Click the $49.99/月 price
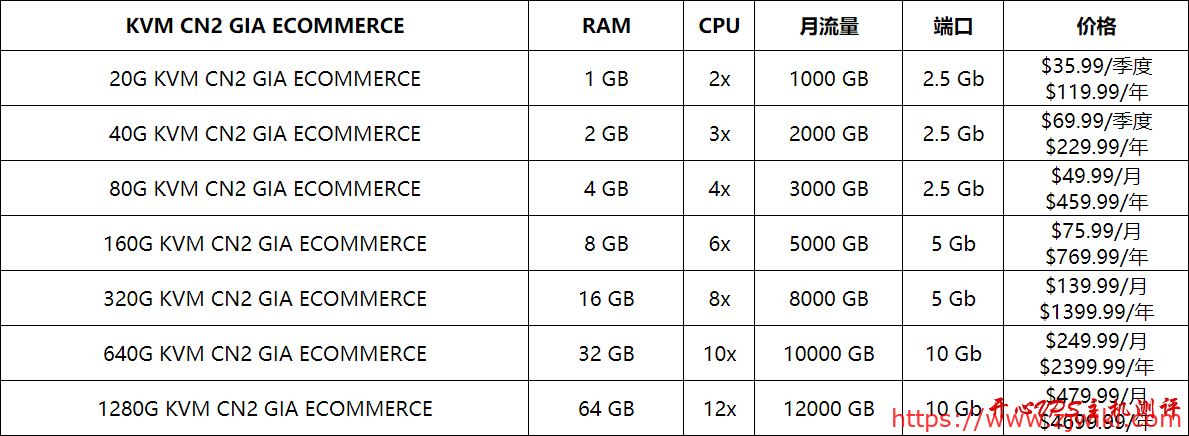 pyautogui.click(x=1096, y=176)
